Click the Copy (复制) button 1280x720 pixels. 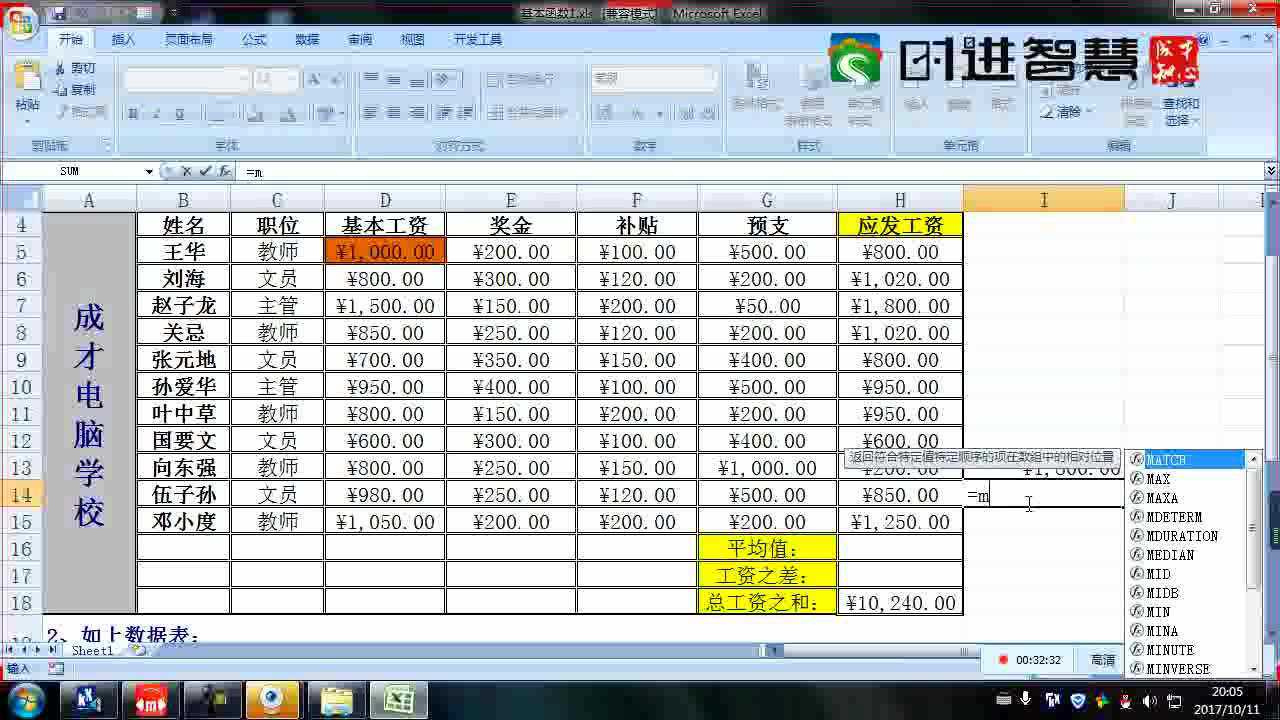(x=75, y=90)
